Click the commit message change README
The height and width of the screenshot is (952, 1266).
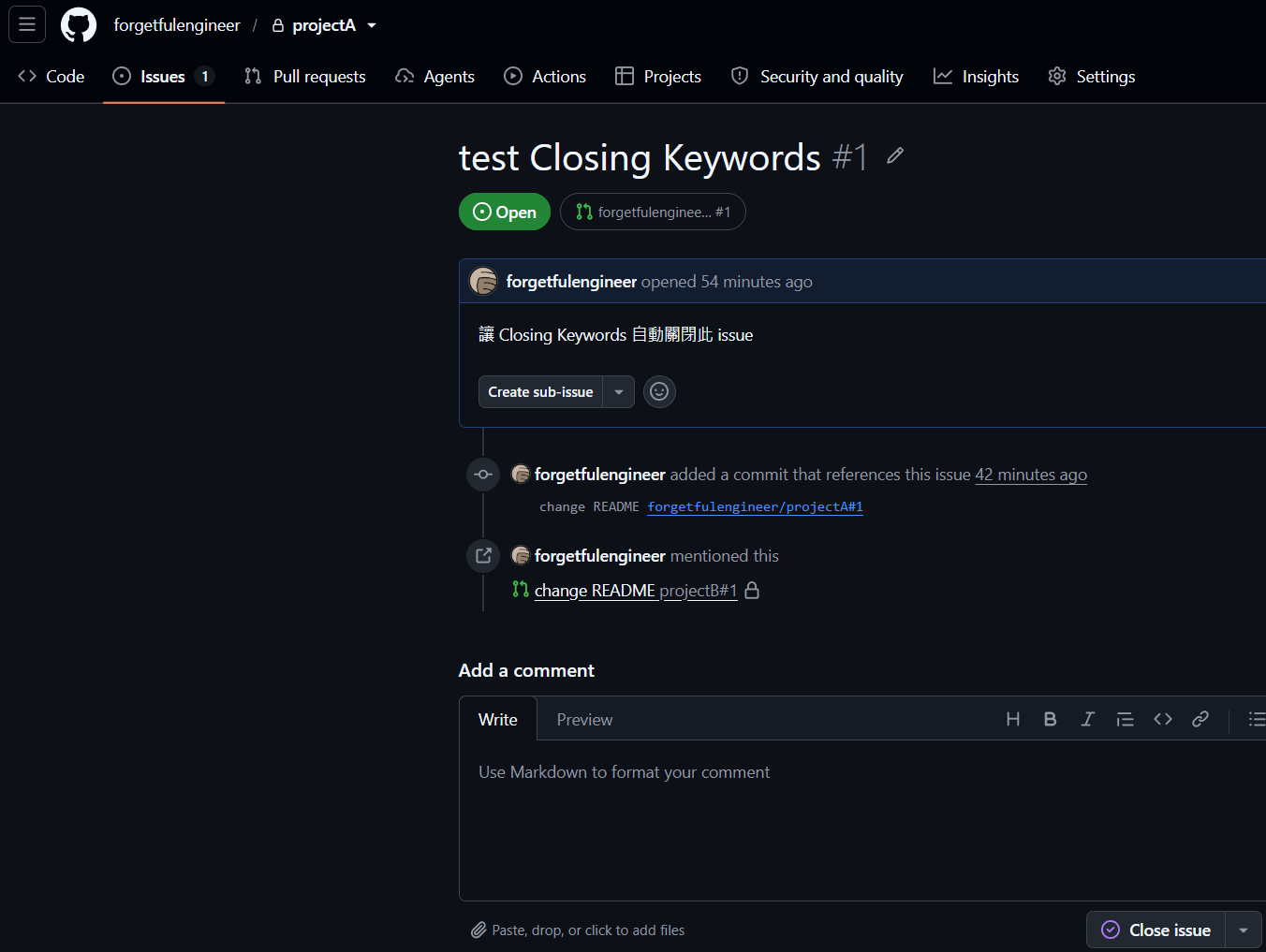tap(589, 506)
